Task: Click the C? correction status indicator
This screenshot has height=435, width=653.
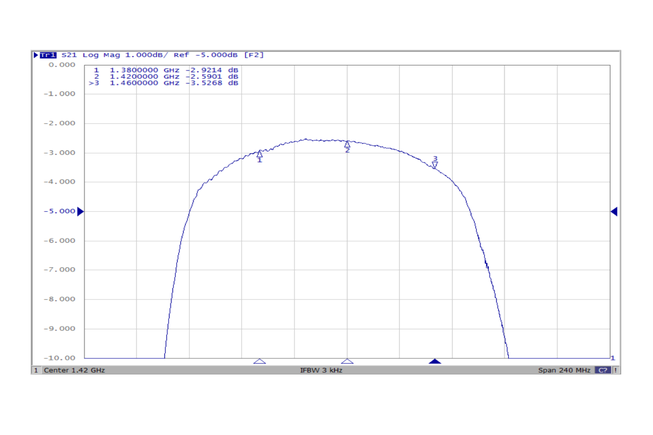Action: tap(602, 370)
